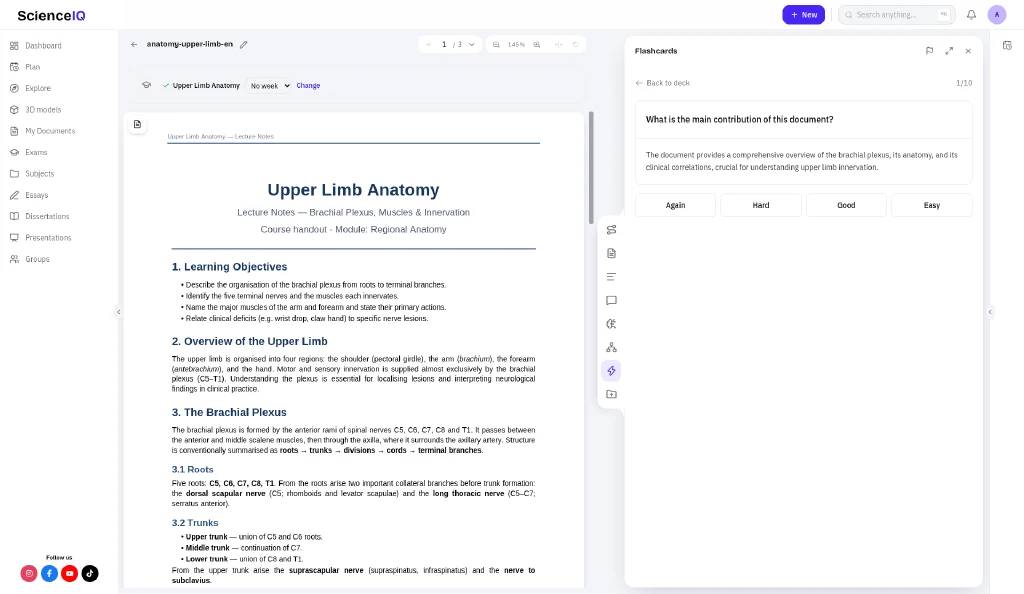
Task: Open the outline lines tool icon
Action: (611, 277)
